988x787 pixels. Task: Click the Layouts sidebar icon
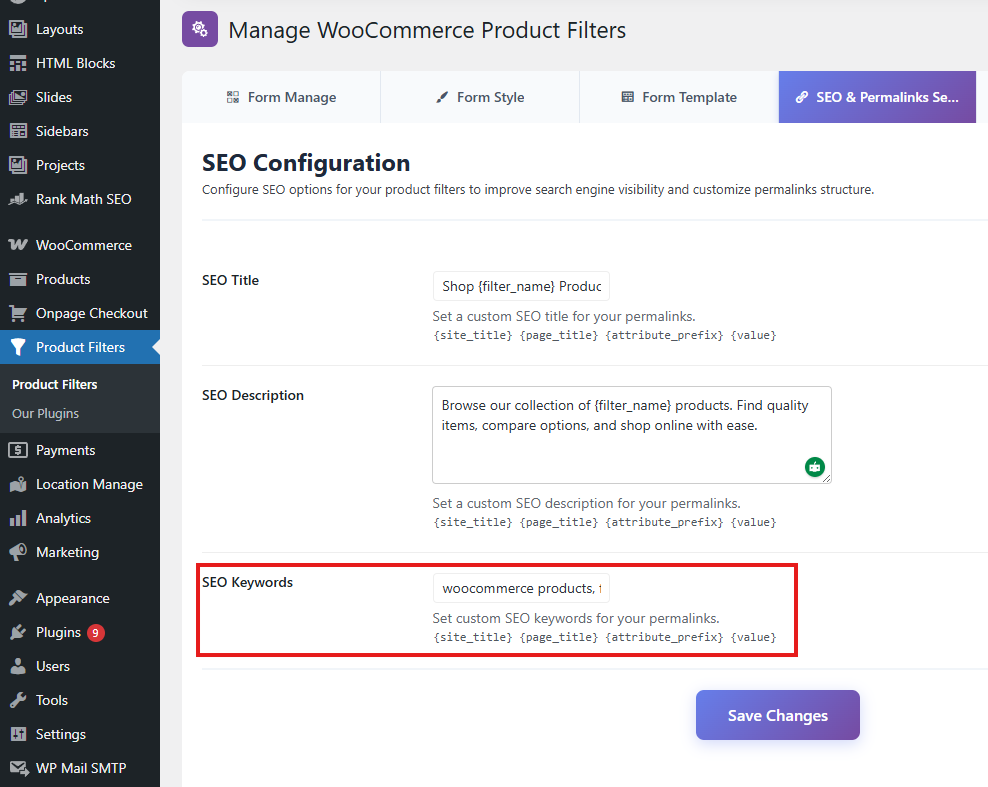pyautogui.click(x=18, y=29)
